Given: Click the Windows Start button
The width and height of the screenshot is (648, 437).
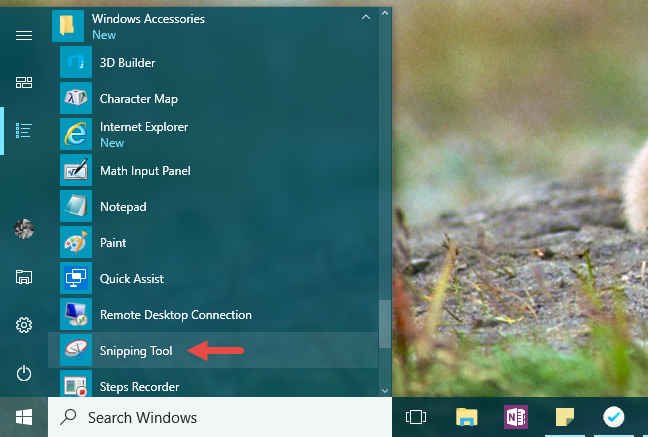Looking at the screenshot, I should [x=24, y=417].
